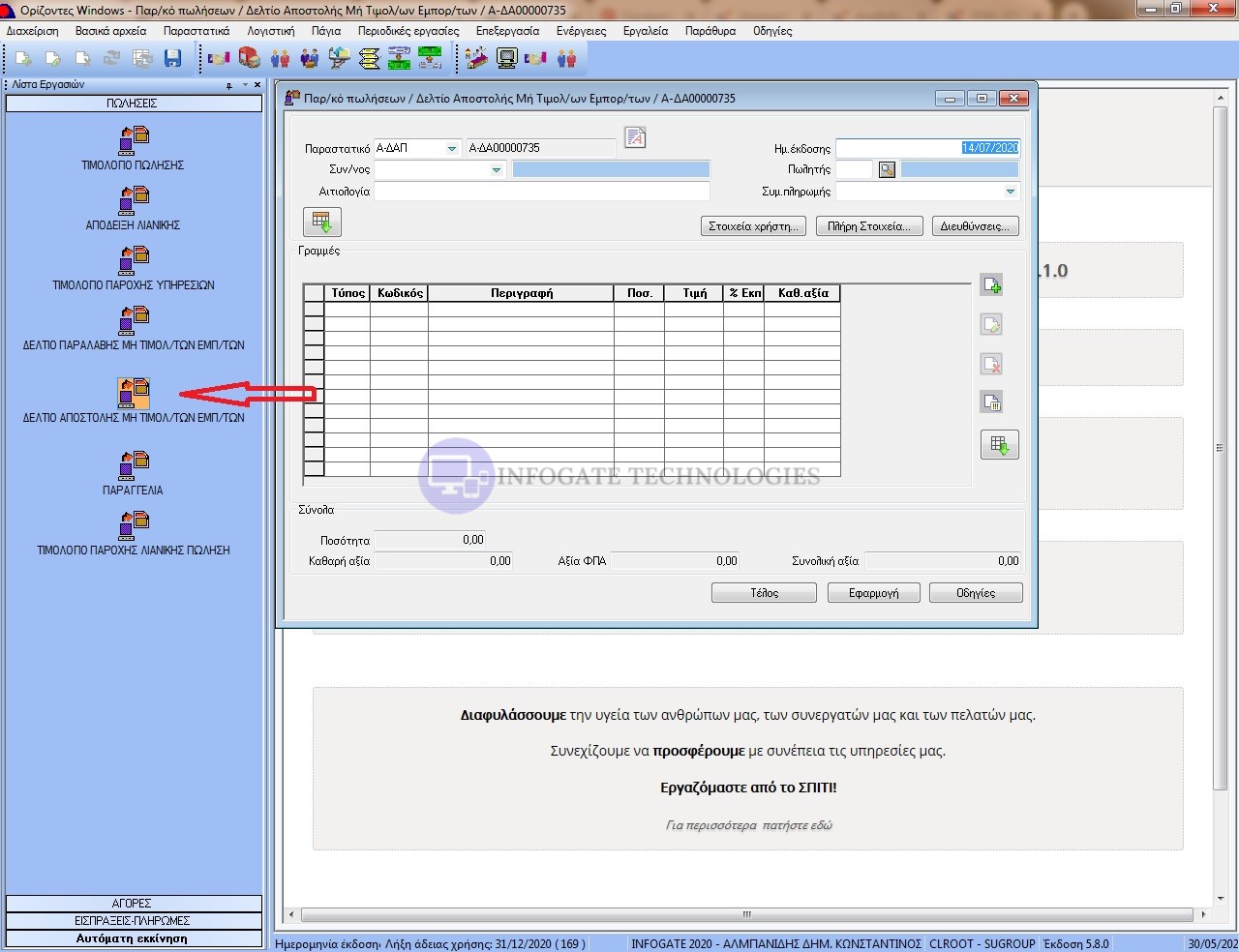Screen dimensions: 1239x952
Task: Open the Εργαλεία menu
Action: [646, 31]
